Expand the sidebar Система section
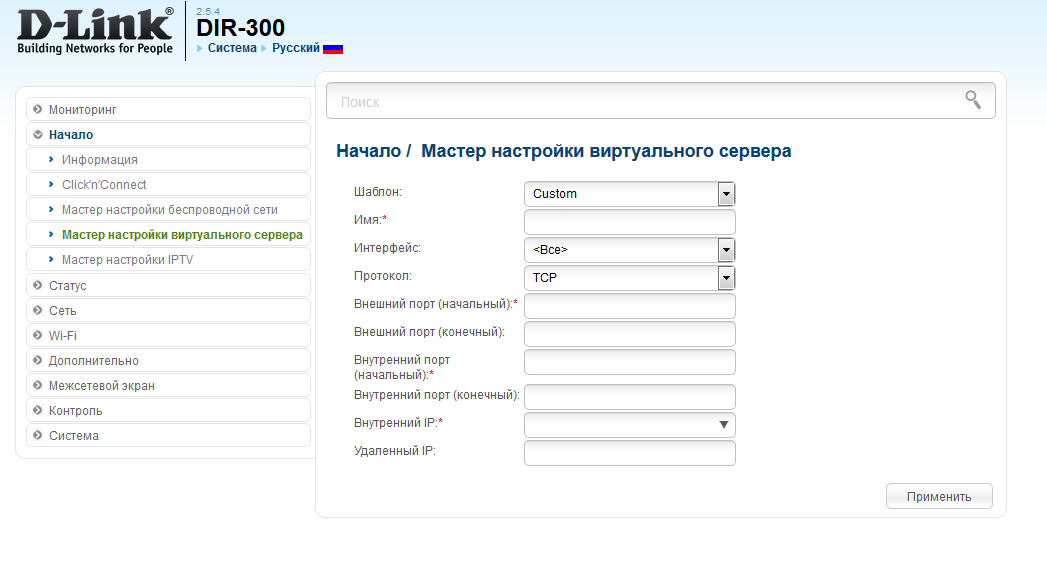This screenshot has height=564, width=1047. tap(168, 435)
